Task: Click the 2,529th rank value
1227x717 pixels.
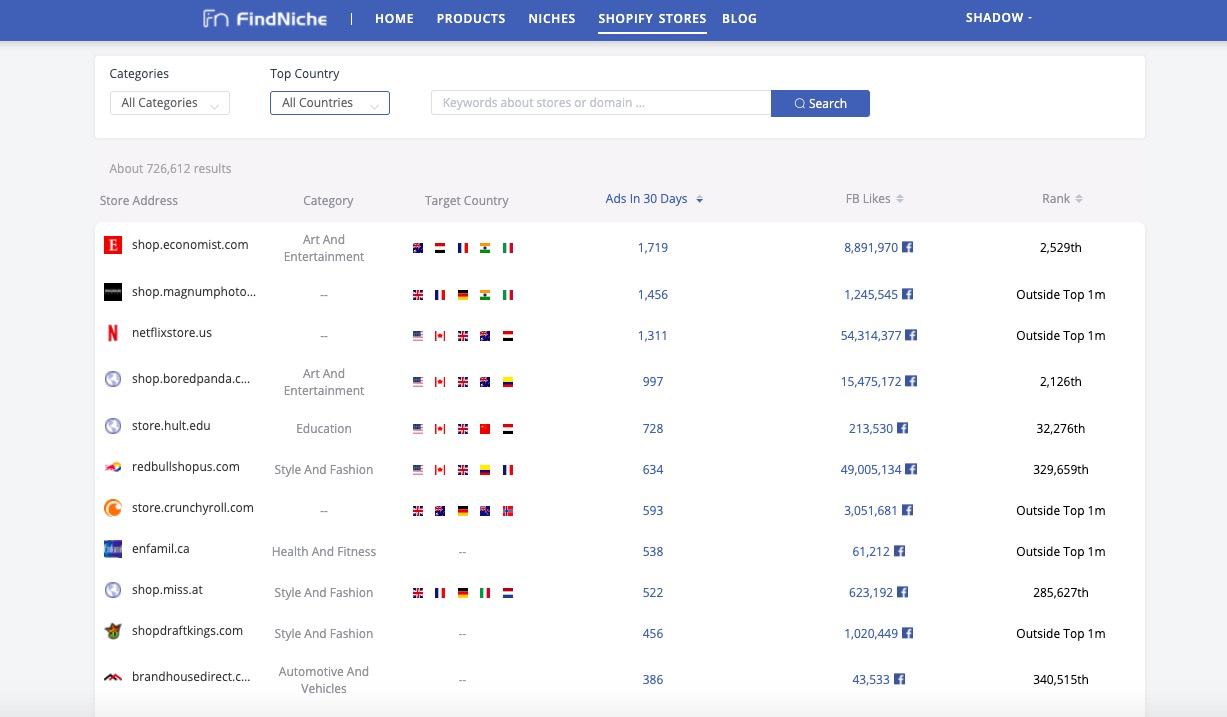Action: 1061,247
